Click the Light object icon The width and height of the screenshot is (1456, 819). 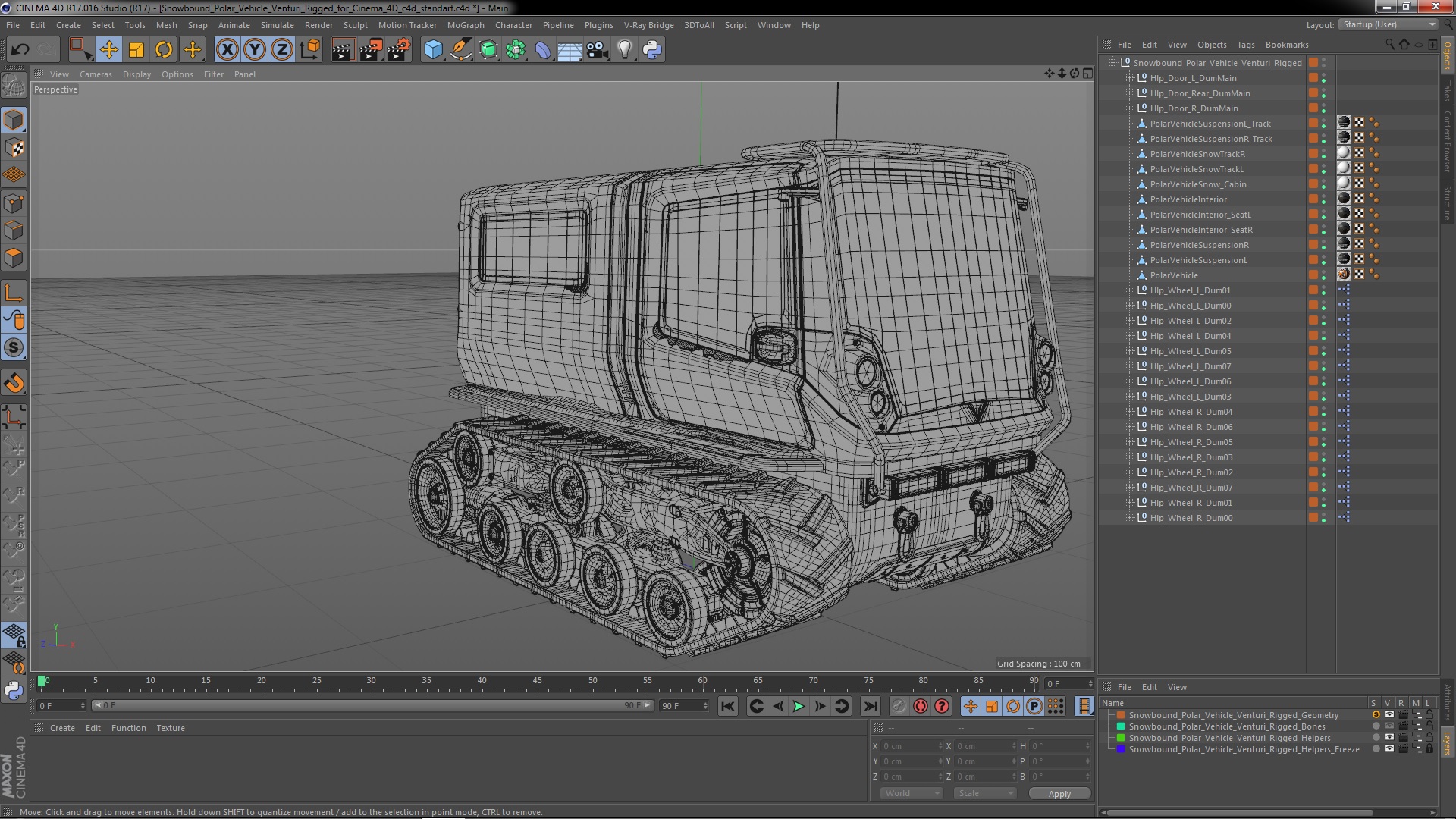point(624,50)
